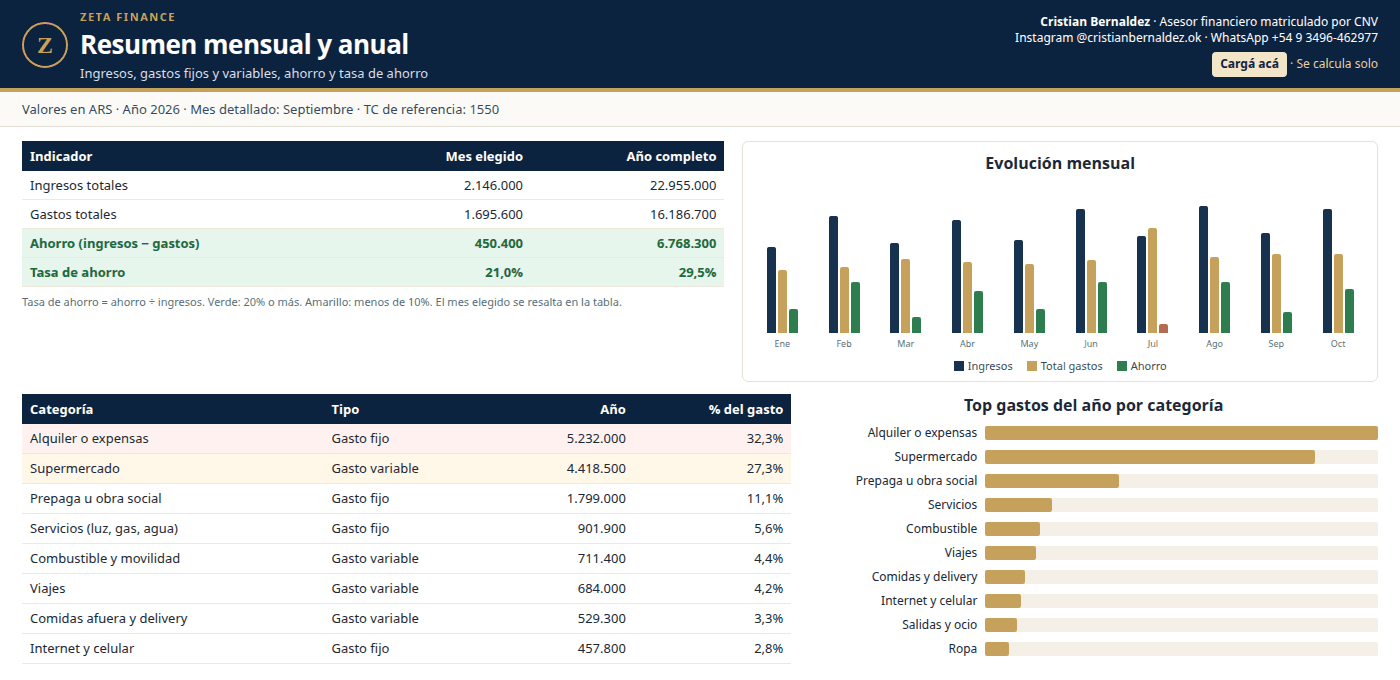Click the Alquiler o expensas progress bar
Image resolution: width=1400 pixels, height=680 pixels.
pyautogui.click(x=1181, y=433)
